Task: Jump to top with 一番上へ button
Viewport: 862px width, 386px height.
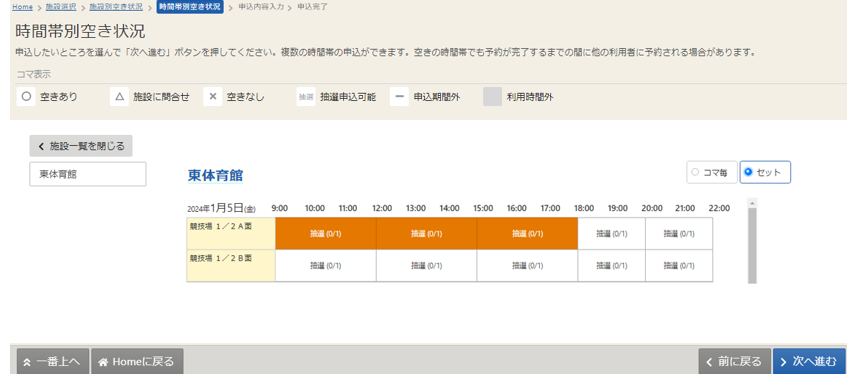Action: point(53,361)
